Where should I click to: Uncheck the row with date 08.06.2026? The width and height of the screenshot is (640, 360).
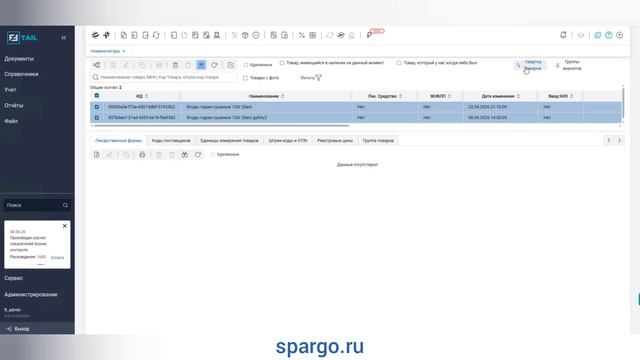click(x=97, y=118)
